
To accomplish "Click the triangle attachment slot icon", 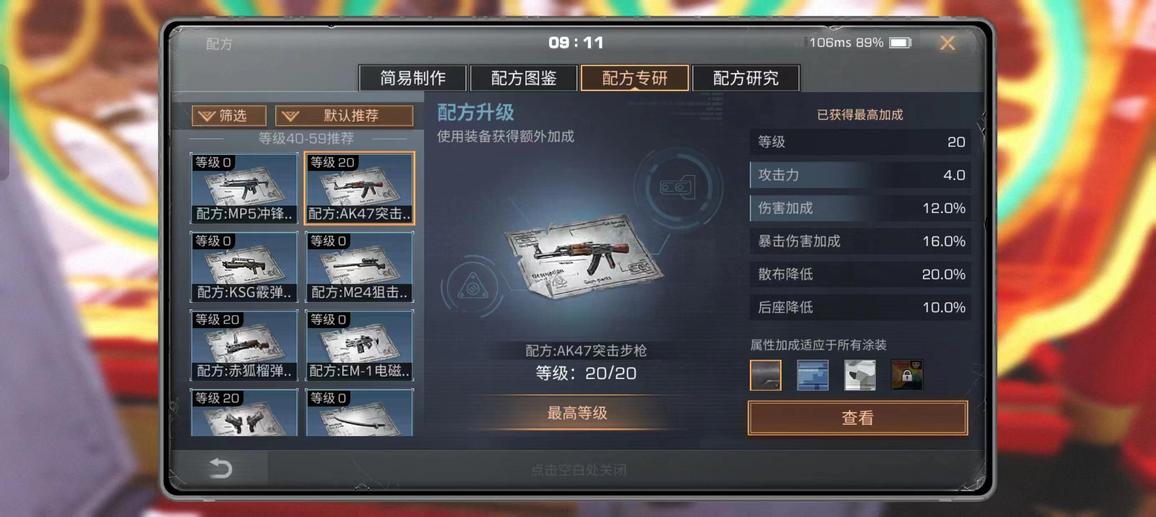I will (x=471, y=286).
